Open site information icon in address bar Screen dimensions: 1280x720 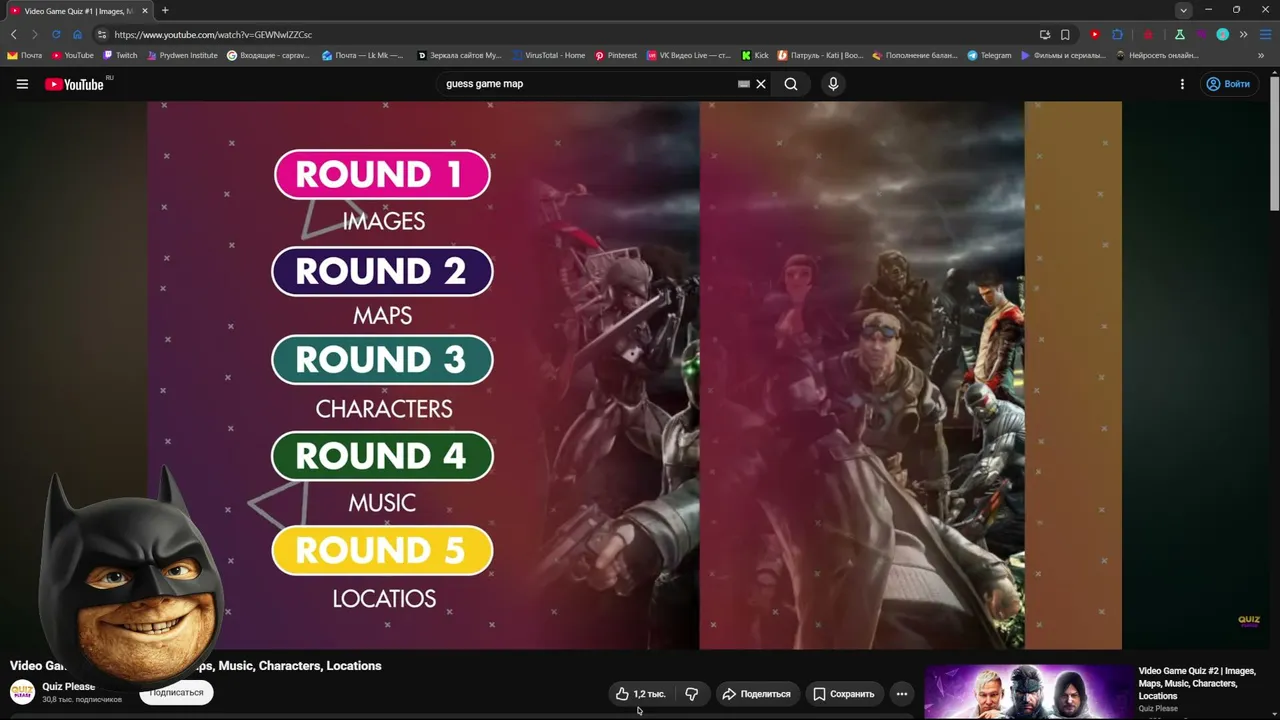tap(102, 34)
